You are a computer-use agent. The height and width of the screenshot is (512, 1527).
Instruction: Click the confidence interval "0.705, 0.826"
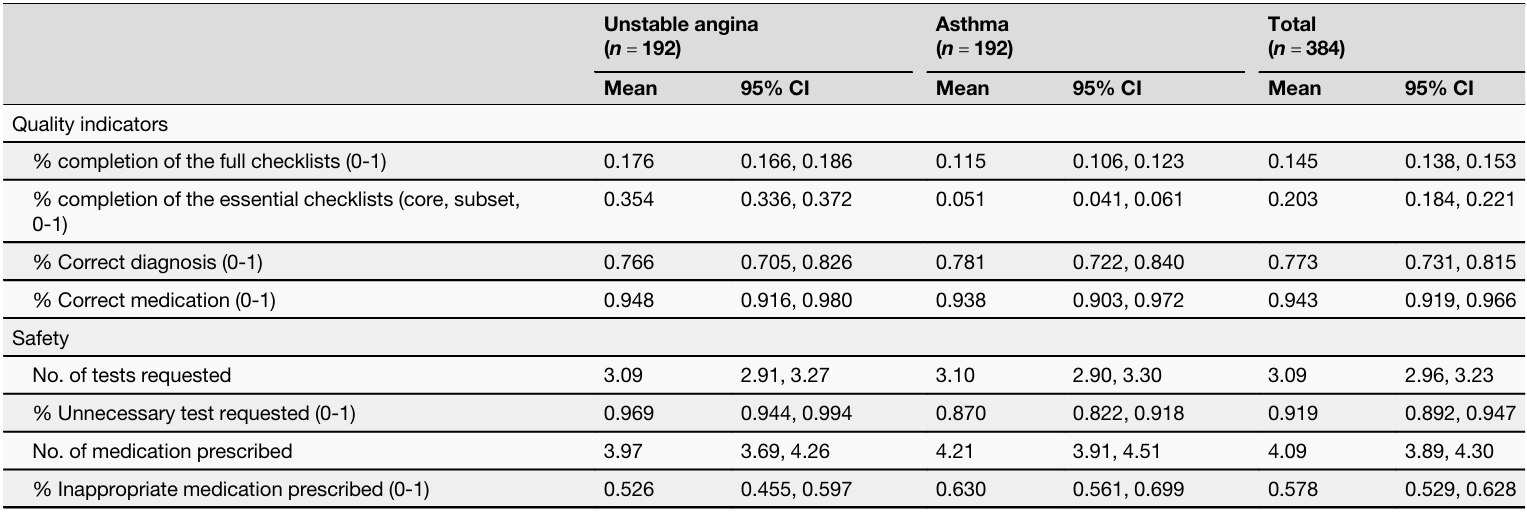[796, 263]
